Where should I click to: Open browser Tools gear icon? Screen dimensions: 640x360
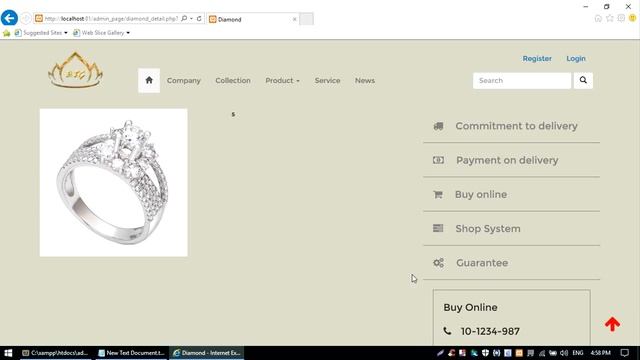click(621, 18)
